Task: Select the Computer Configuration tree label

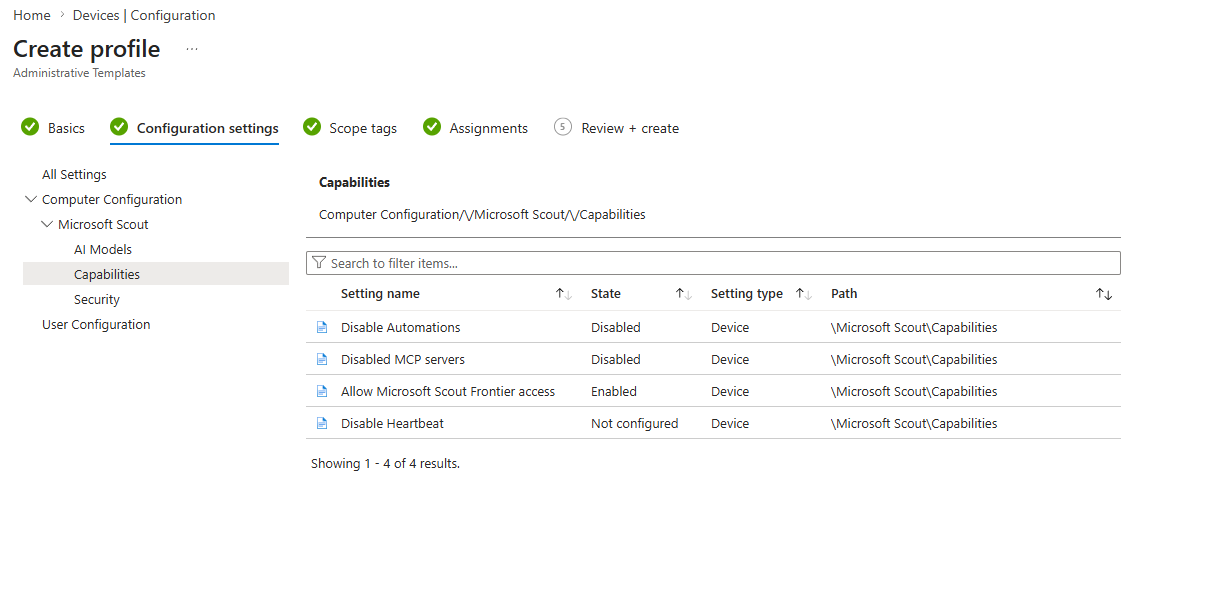Action: [112, 199]
